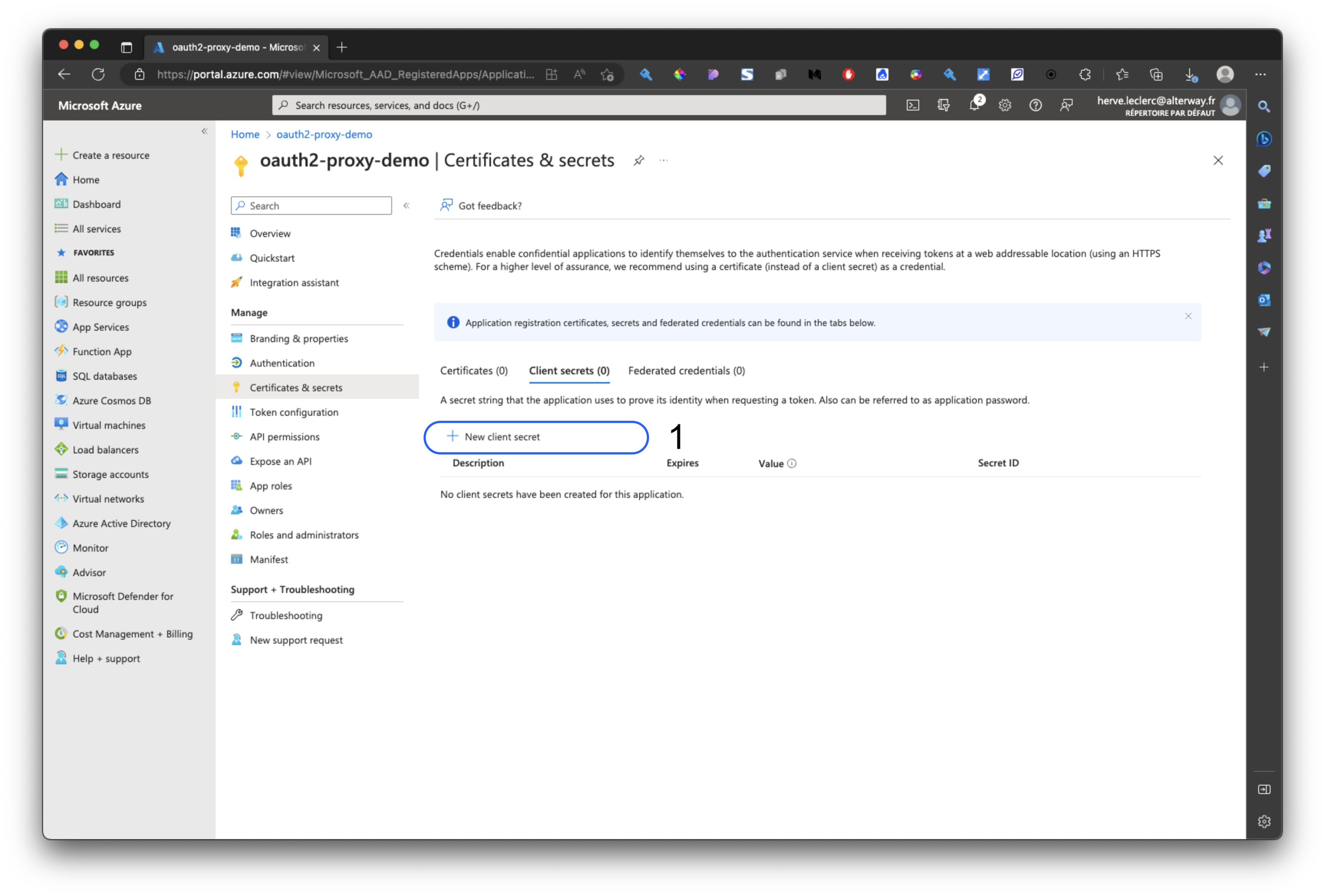The height and width of the screenshot is (896, 1325).
Task: Dismiss the blue info banner
Action: (x=1188, y=316)
